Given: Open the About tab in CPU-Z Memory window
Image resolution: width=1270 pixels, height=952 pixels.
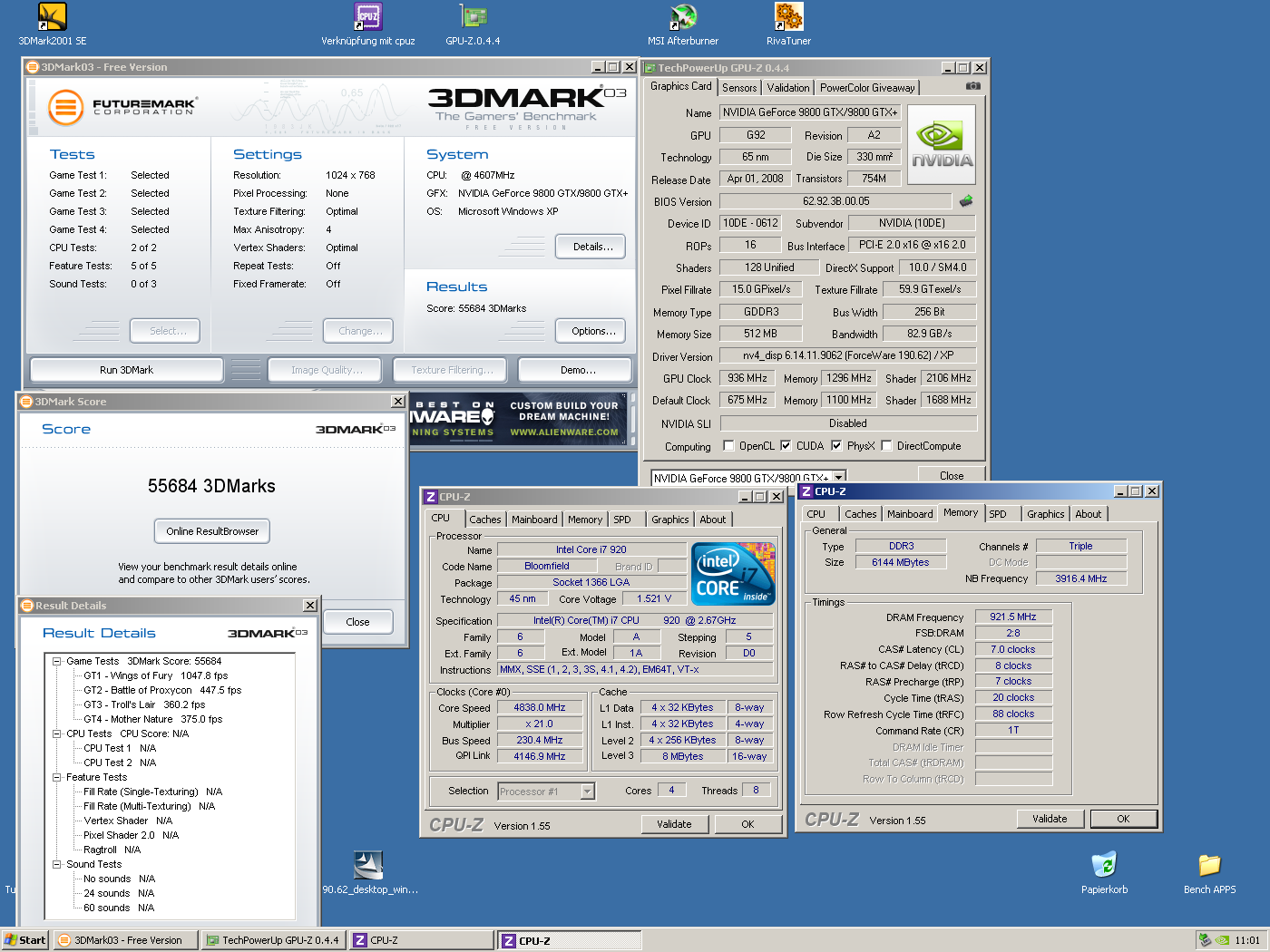Looking at the screenshot, I should [1089, 514].
